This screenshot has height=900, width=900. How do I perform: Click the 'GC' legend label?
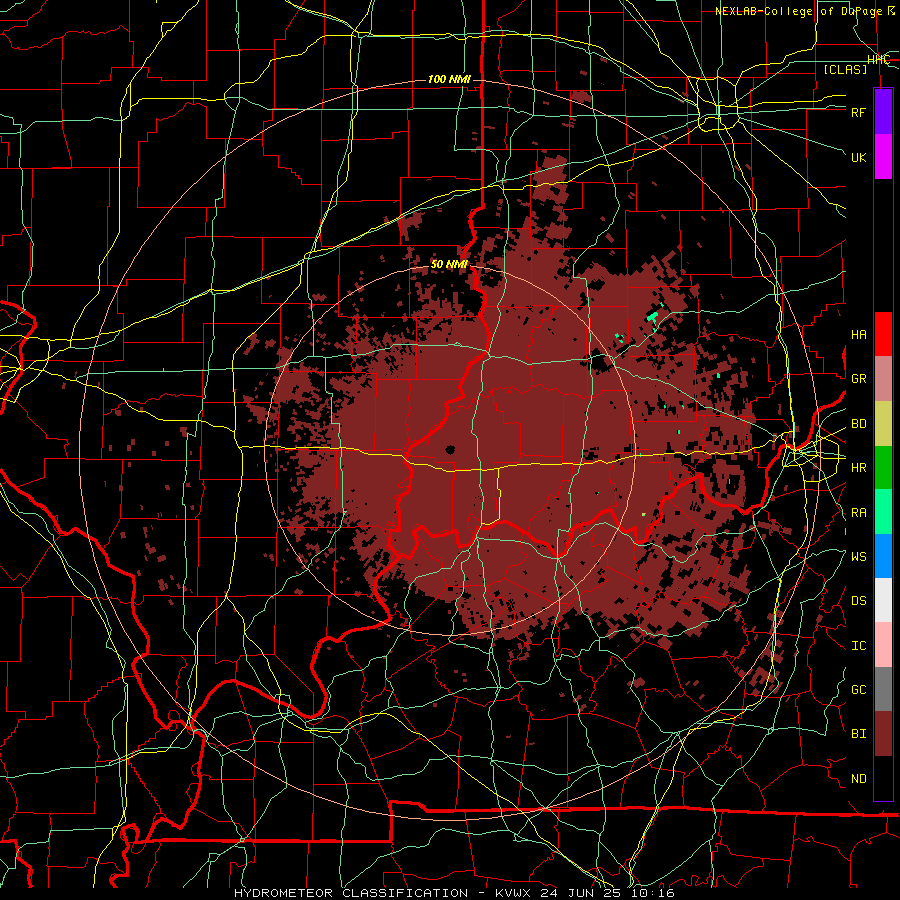(859, 690)
